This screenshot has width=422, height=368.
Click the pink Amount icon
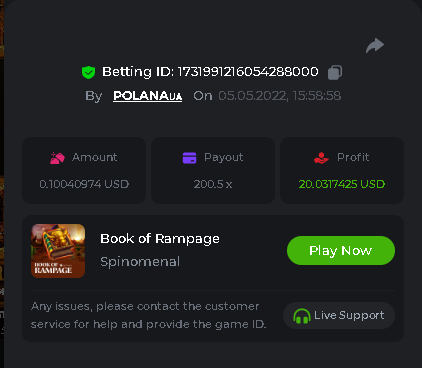(57, 158)
